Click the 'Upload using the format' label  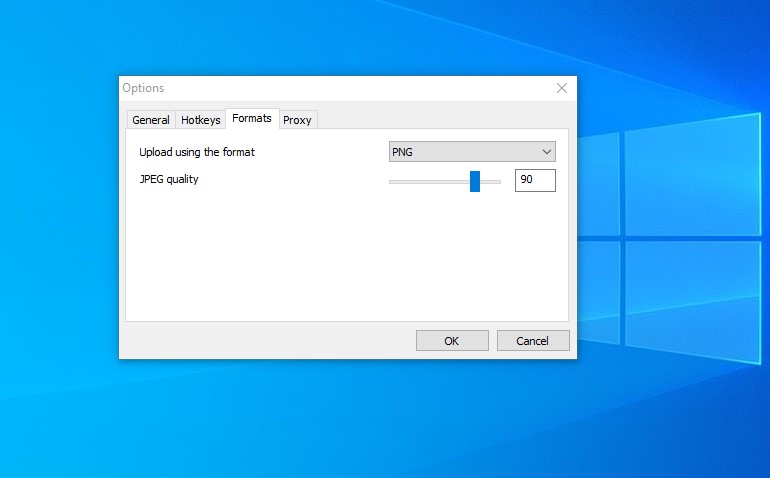click(197, 152)
